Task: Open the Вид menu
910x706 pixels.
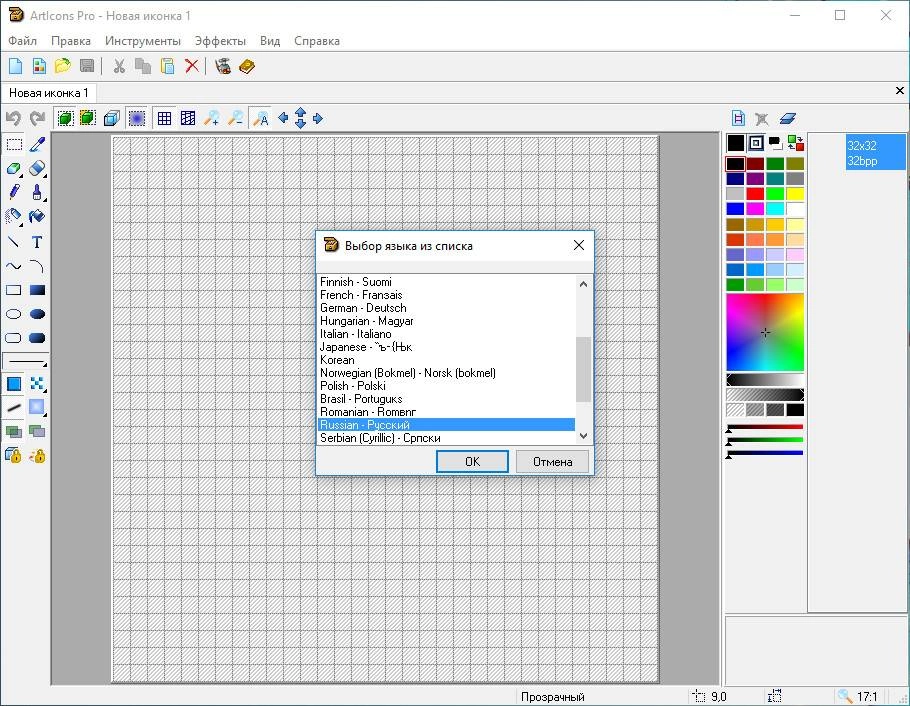Action: [x=270, y=41]
